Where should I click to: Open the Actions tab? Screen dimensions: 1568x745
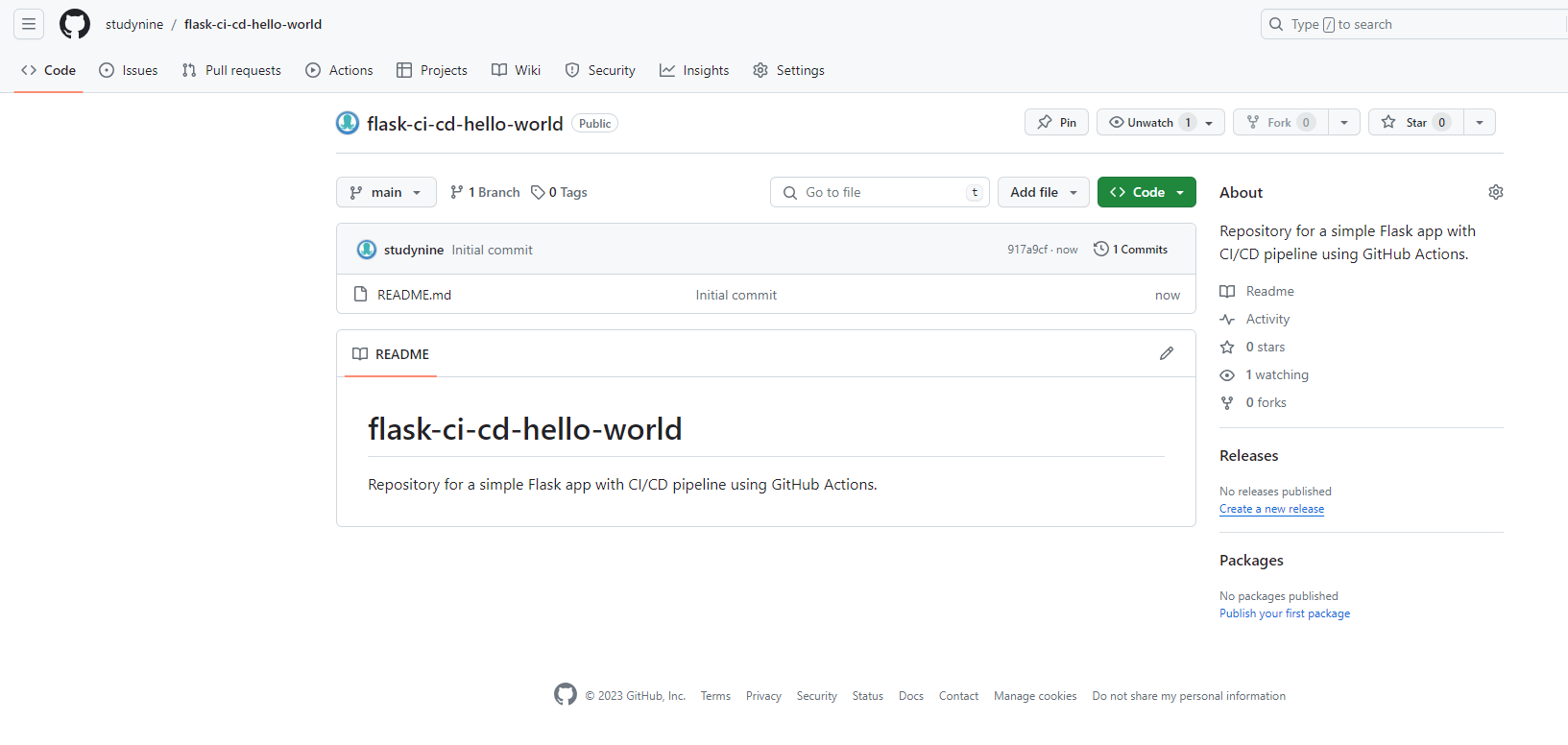[x=339, y=70]
